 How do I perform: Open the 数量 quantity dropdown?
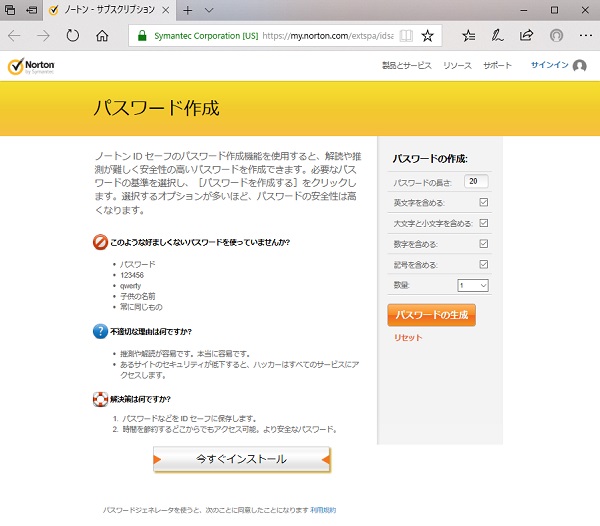473,285
